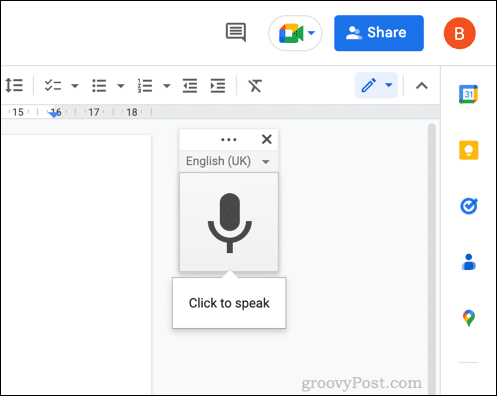Screen dimensions: 497x396
Task: Expand the checklist options arrow
Action: point(75,86)
